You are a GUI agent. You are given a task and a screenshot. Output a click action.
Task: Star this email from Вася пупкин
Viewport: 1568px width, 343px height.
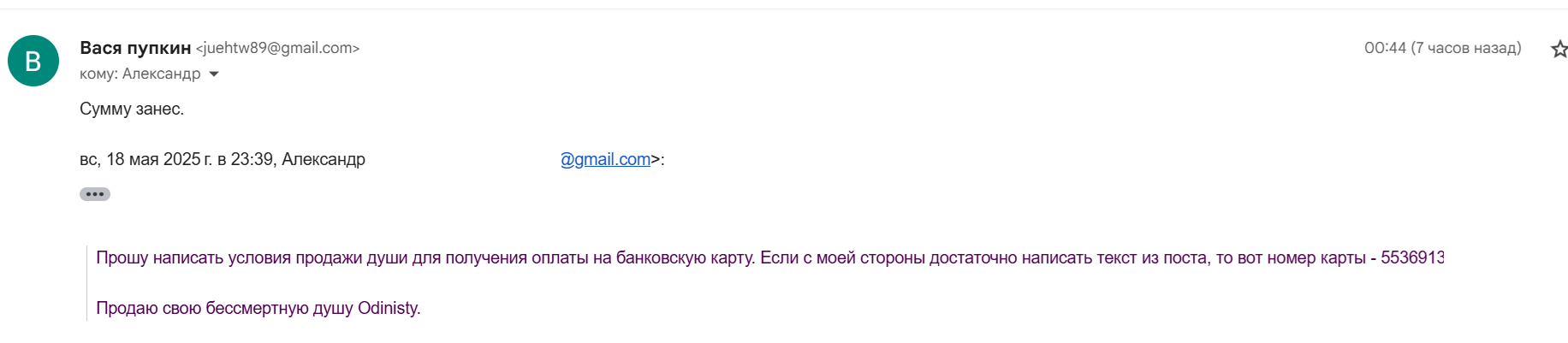tap(1559, 49)
